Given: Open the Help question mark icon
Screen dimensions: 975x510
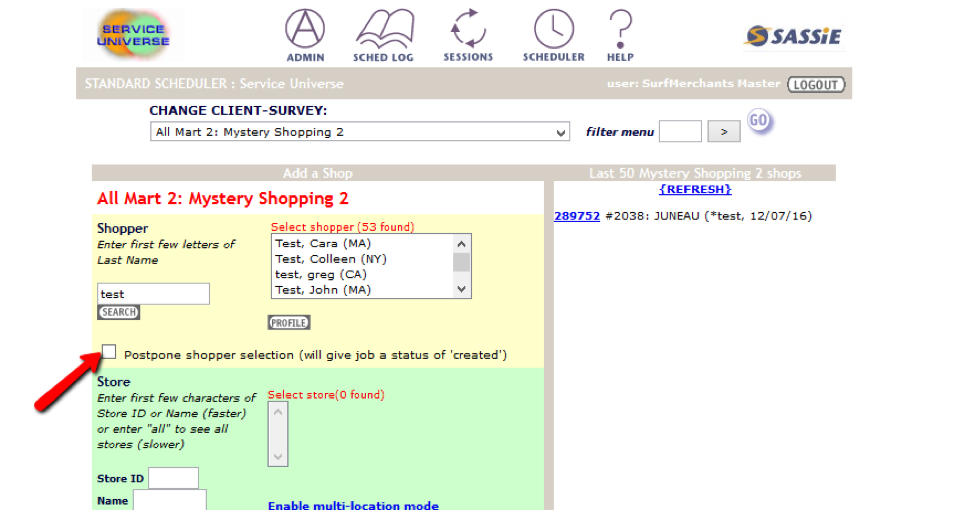Looking at the screenshot, I should pos(620,35).
